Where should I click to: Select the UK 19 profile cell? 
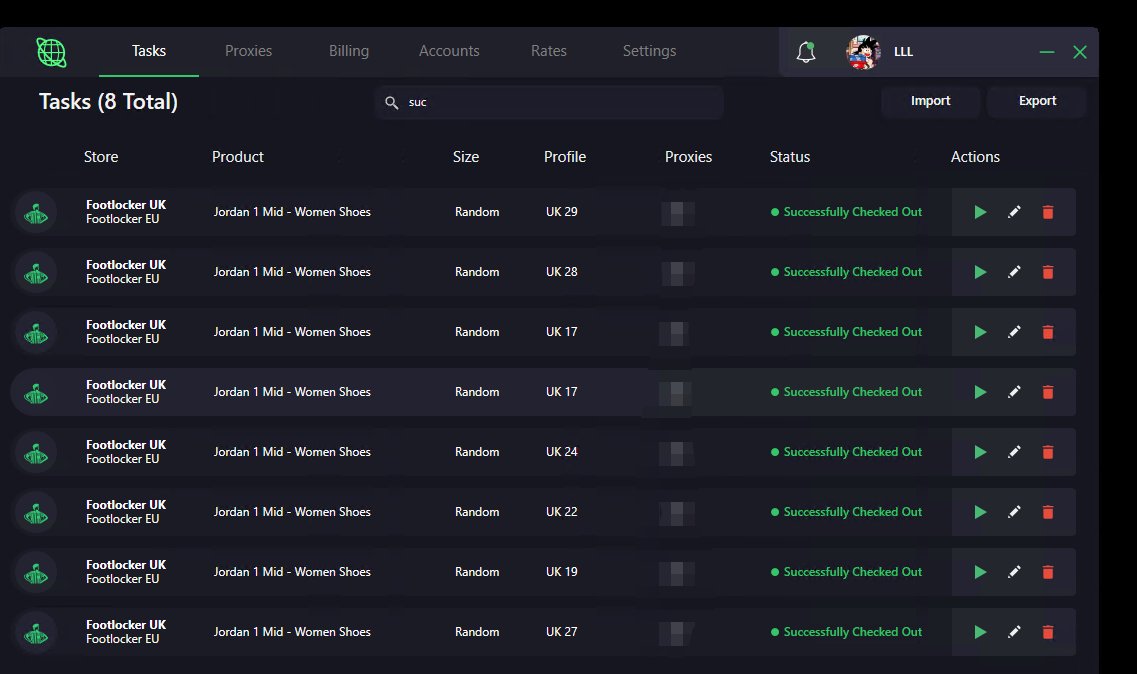pos(561,572)
